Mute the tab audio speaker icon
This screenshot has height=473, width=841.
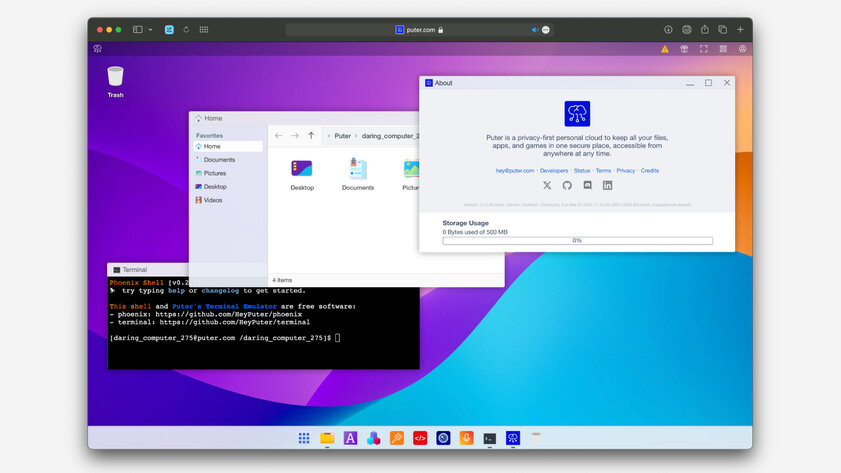pos(535,30)
